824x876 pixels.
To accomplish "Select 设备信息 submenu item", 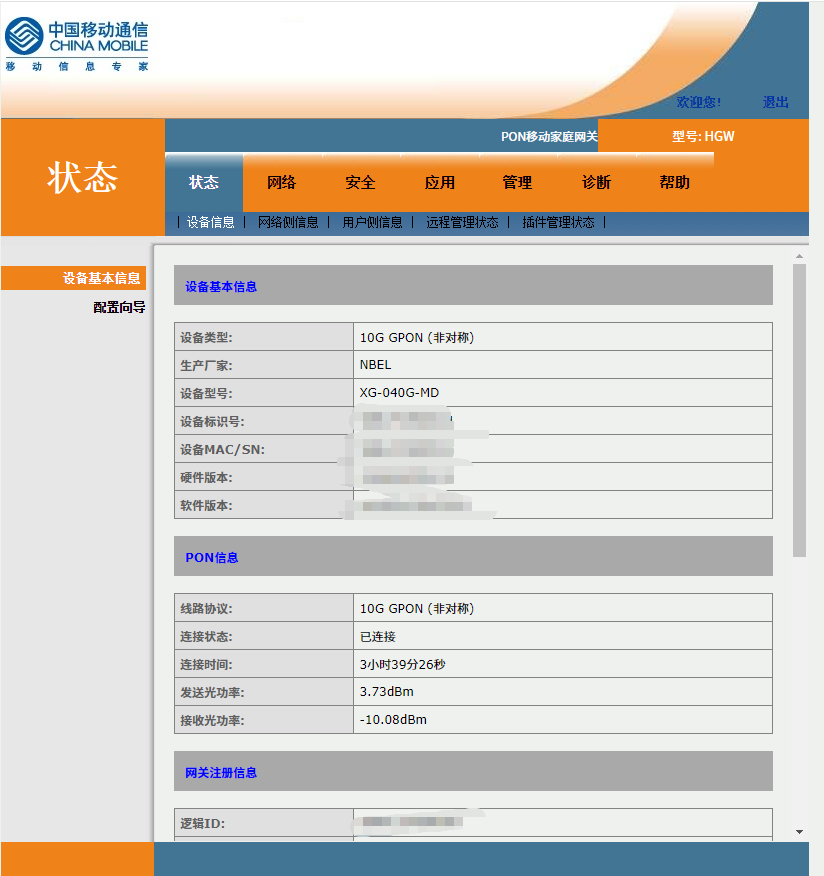I will pyautogui.click(x=211, y=222).
